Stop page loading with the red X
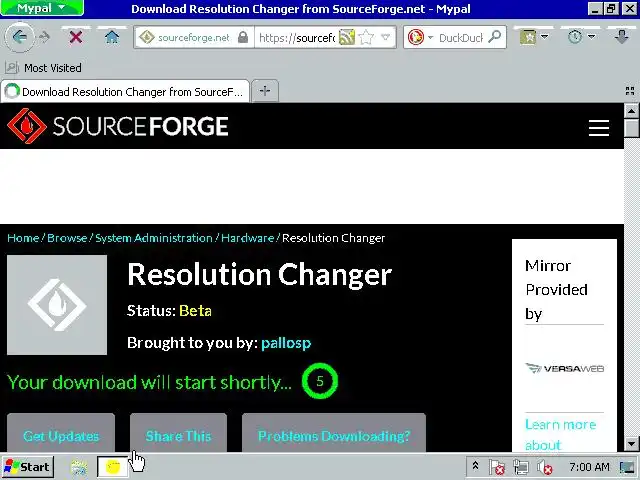The image size is (640, 480). 76,38
